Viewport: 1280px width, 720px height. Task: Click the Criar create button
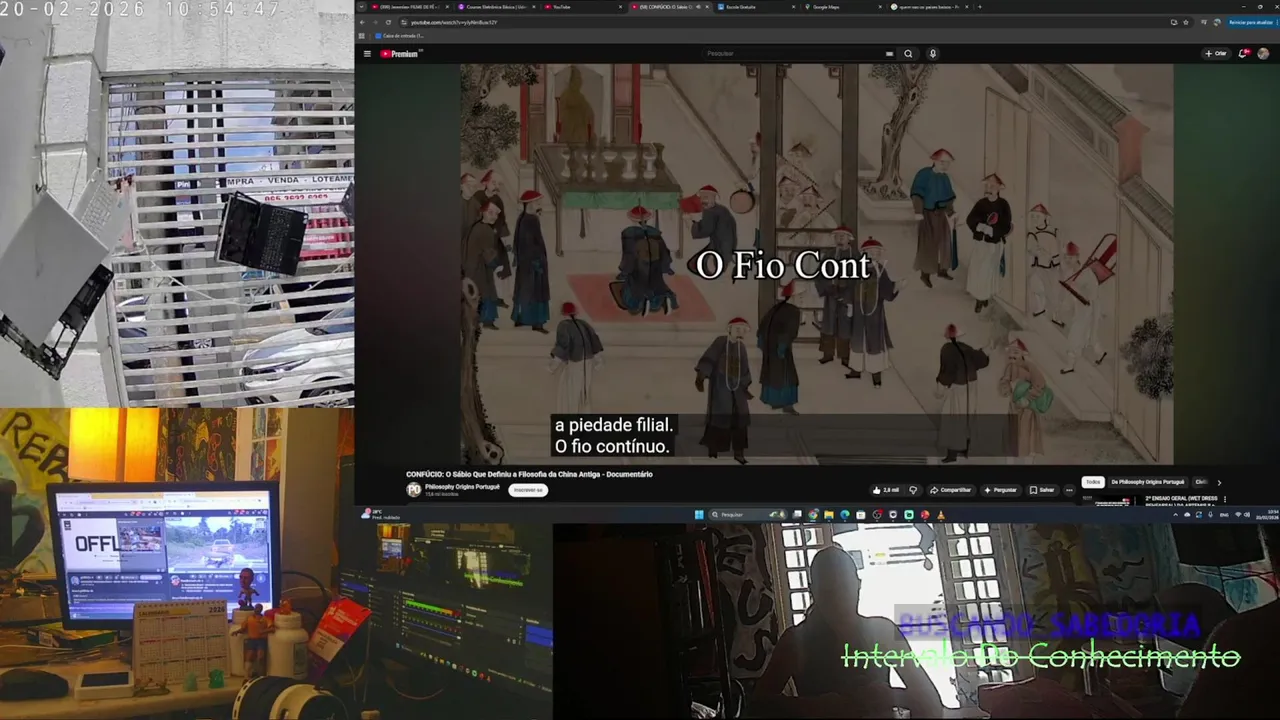point(1216,54)
